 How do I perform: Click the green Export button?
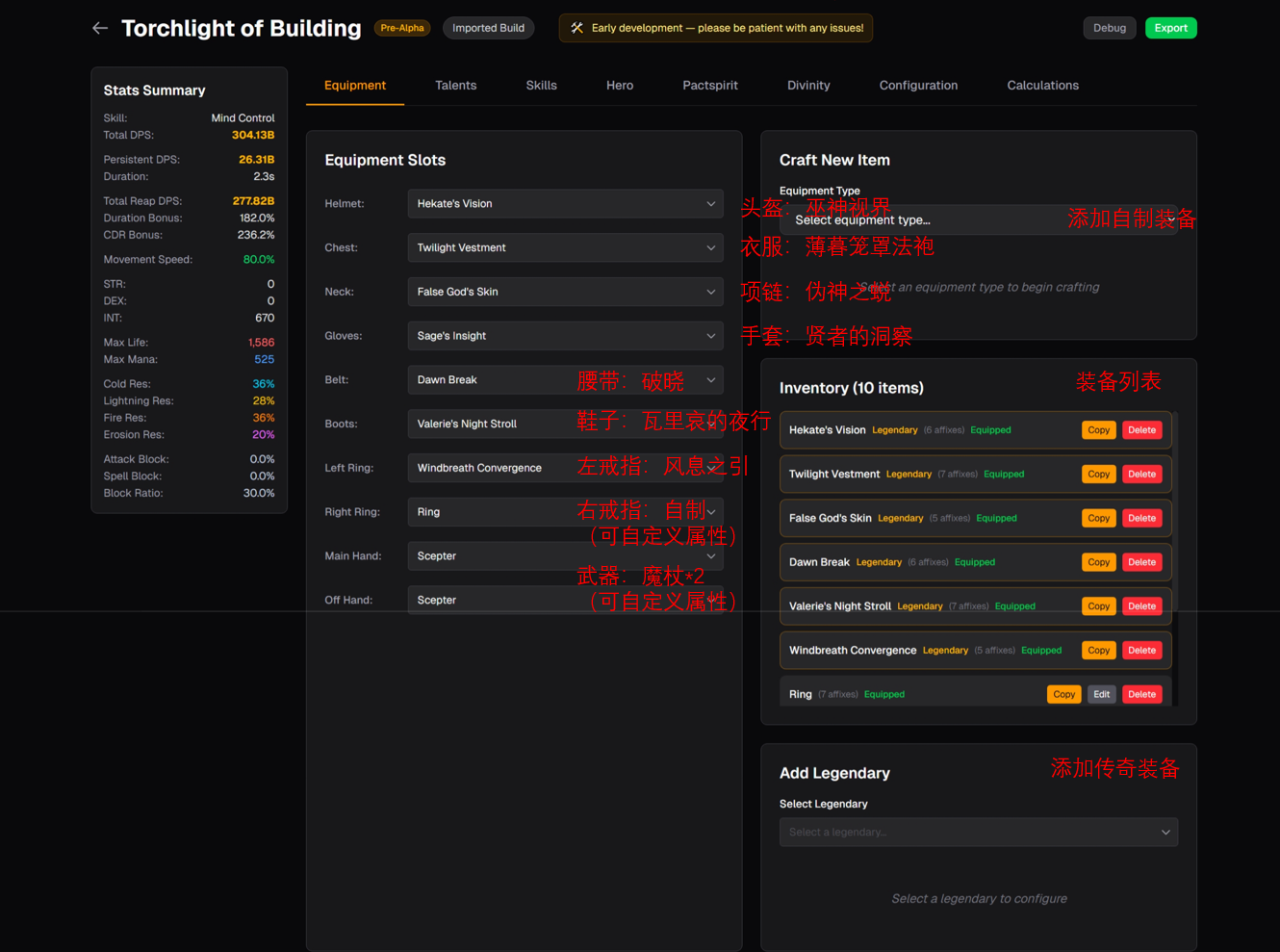click(x=1170, y=28)
